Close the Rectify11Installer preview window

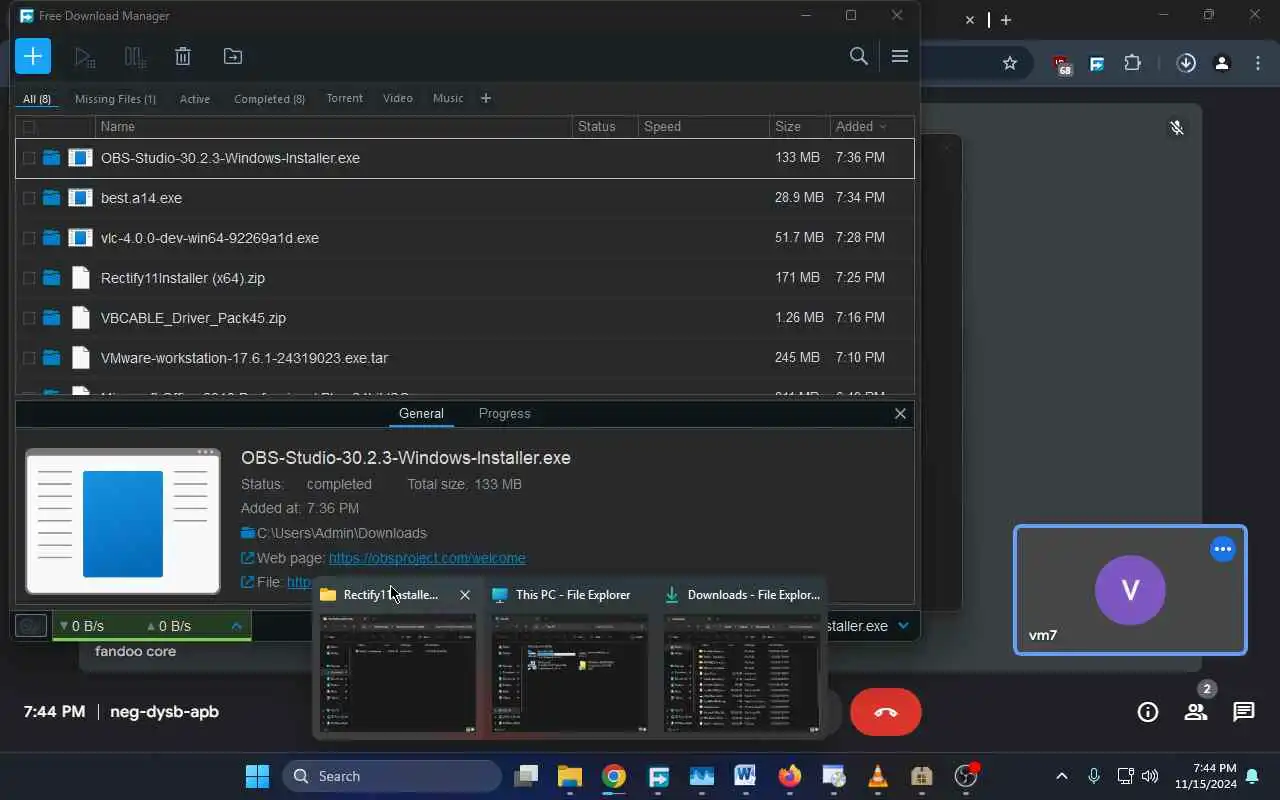tap(465, 595)
